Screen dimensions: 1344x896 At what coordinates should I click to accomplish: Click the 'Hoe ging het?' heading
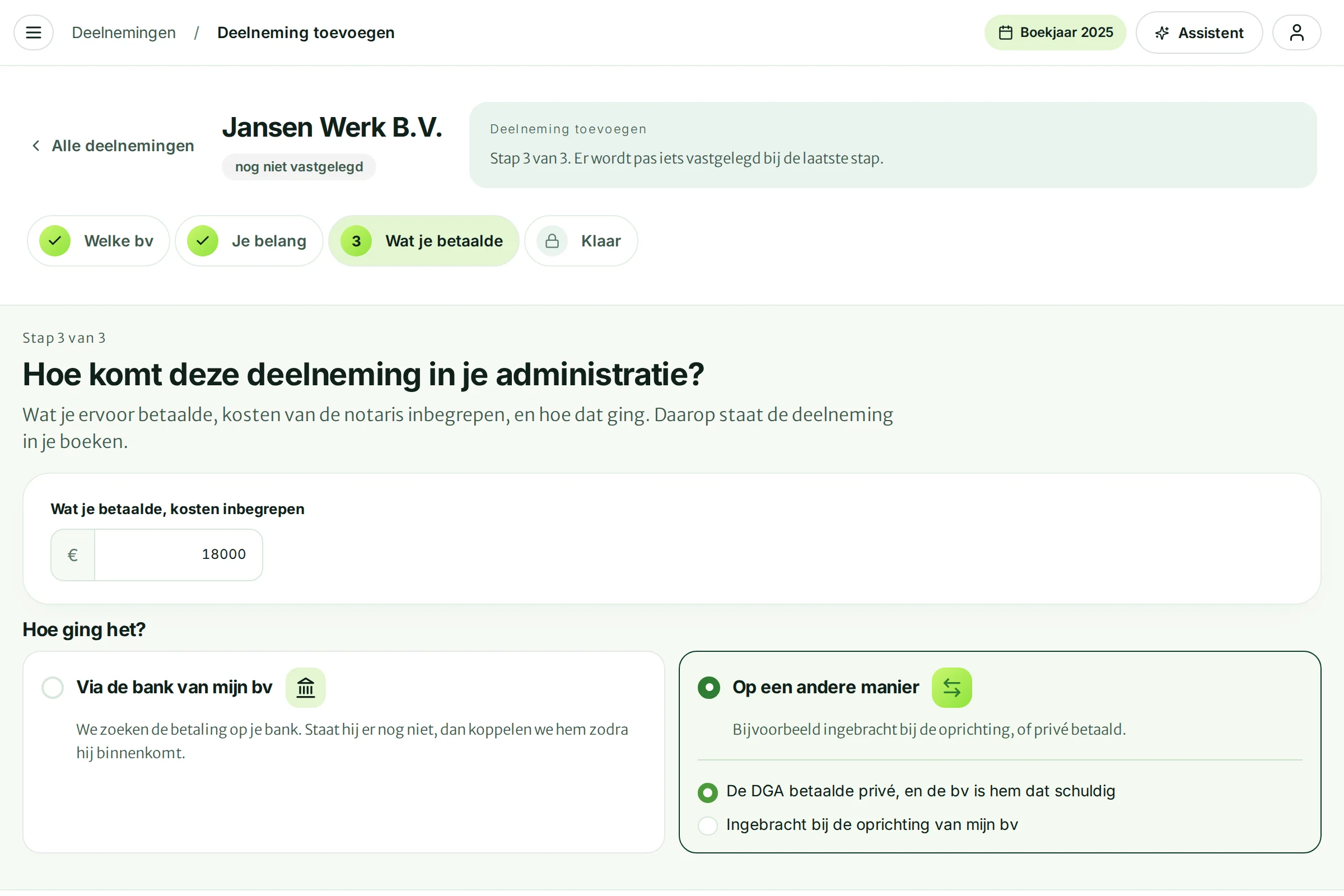(84, 629)
